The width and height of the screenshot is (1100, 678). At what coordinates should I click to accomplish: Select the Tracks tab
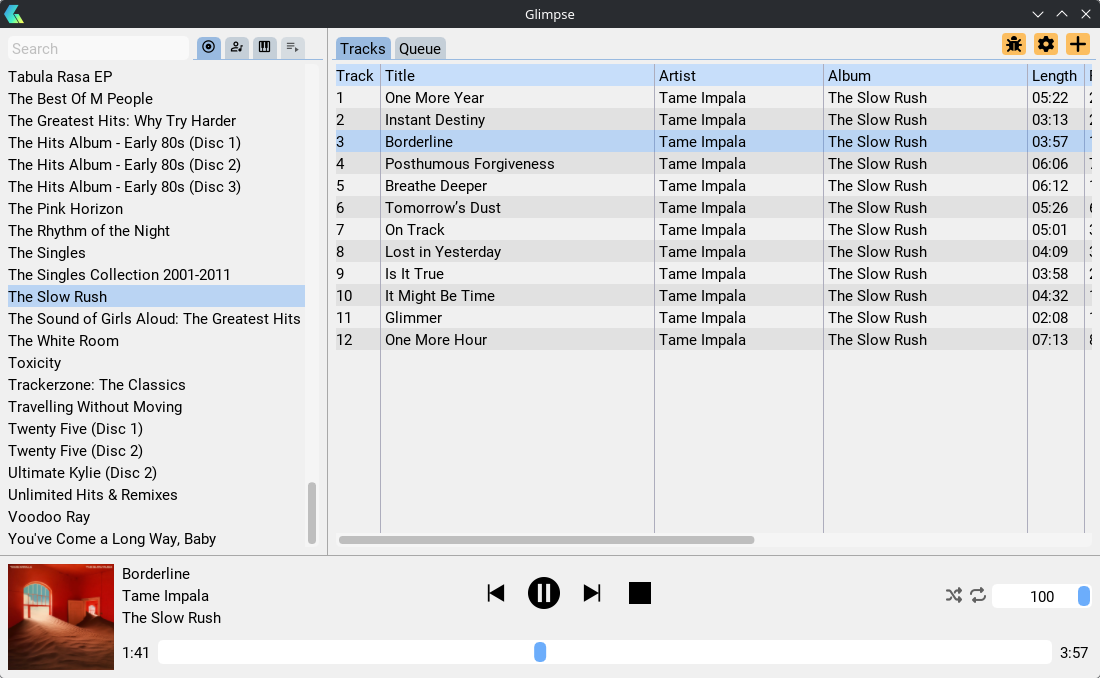pyautogui.click(x=362, y=49)
